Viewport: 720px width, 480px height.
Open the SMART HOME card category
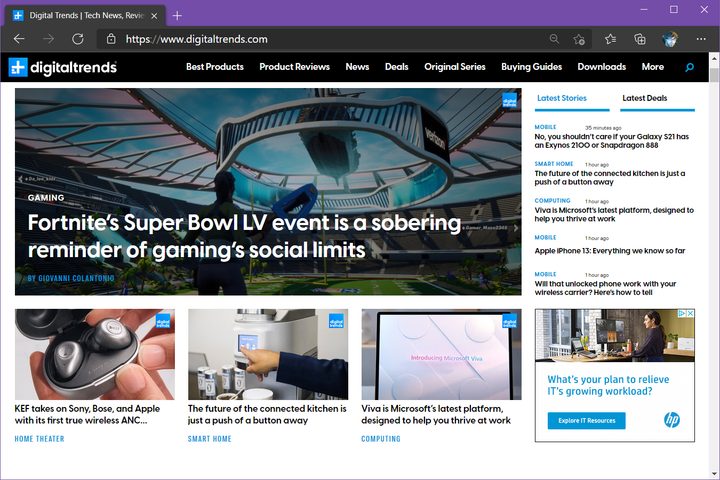[210, 439]
